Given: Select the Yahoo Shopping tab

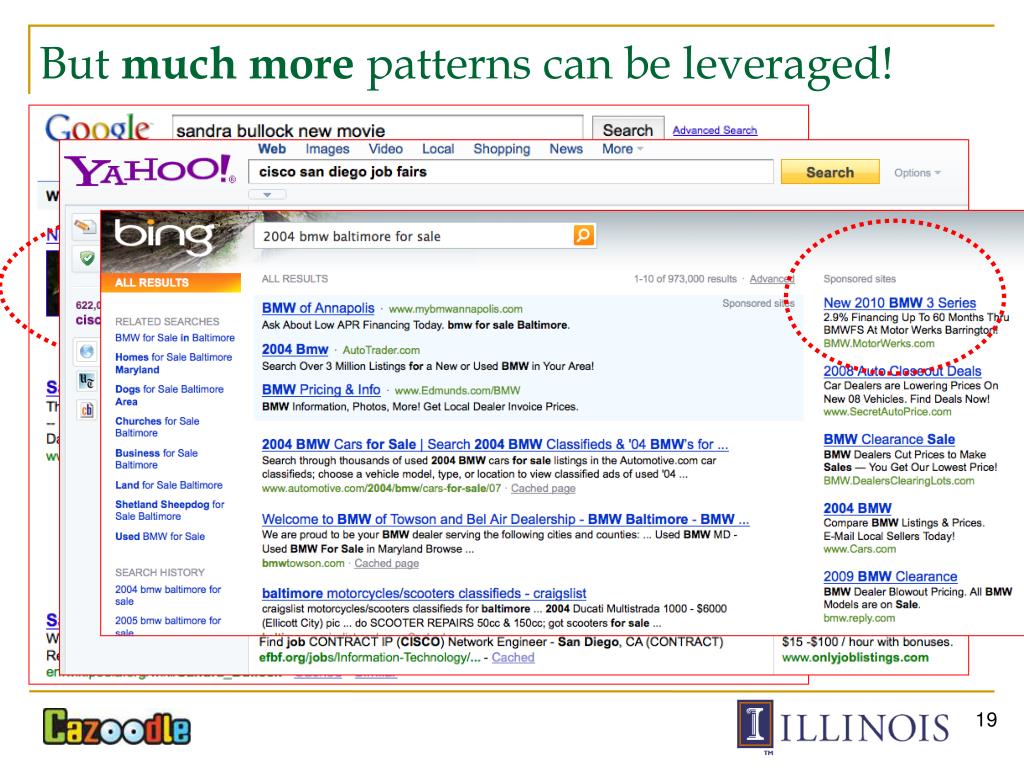Looking at the screenshot, I should pos(502,149).
